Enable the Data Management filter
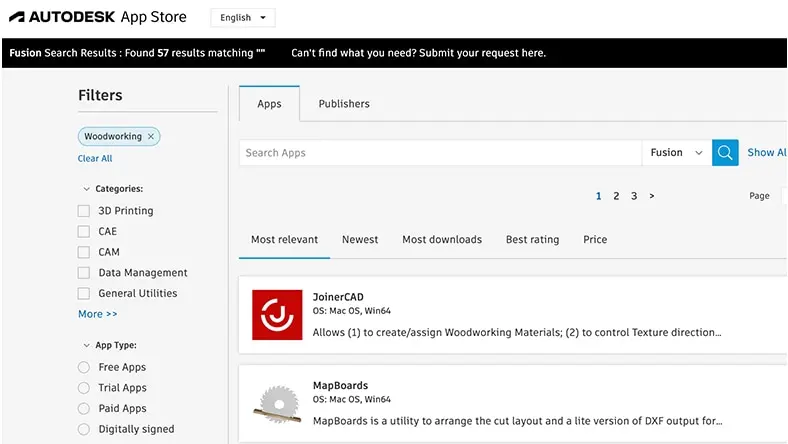 [84, 273]
